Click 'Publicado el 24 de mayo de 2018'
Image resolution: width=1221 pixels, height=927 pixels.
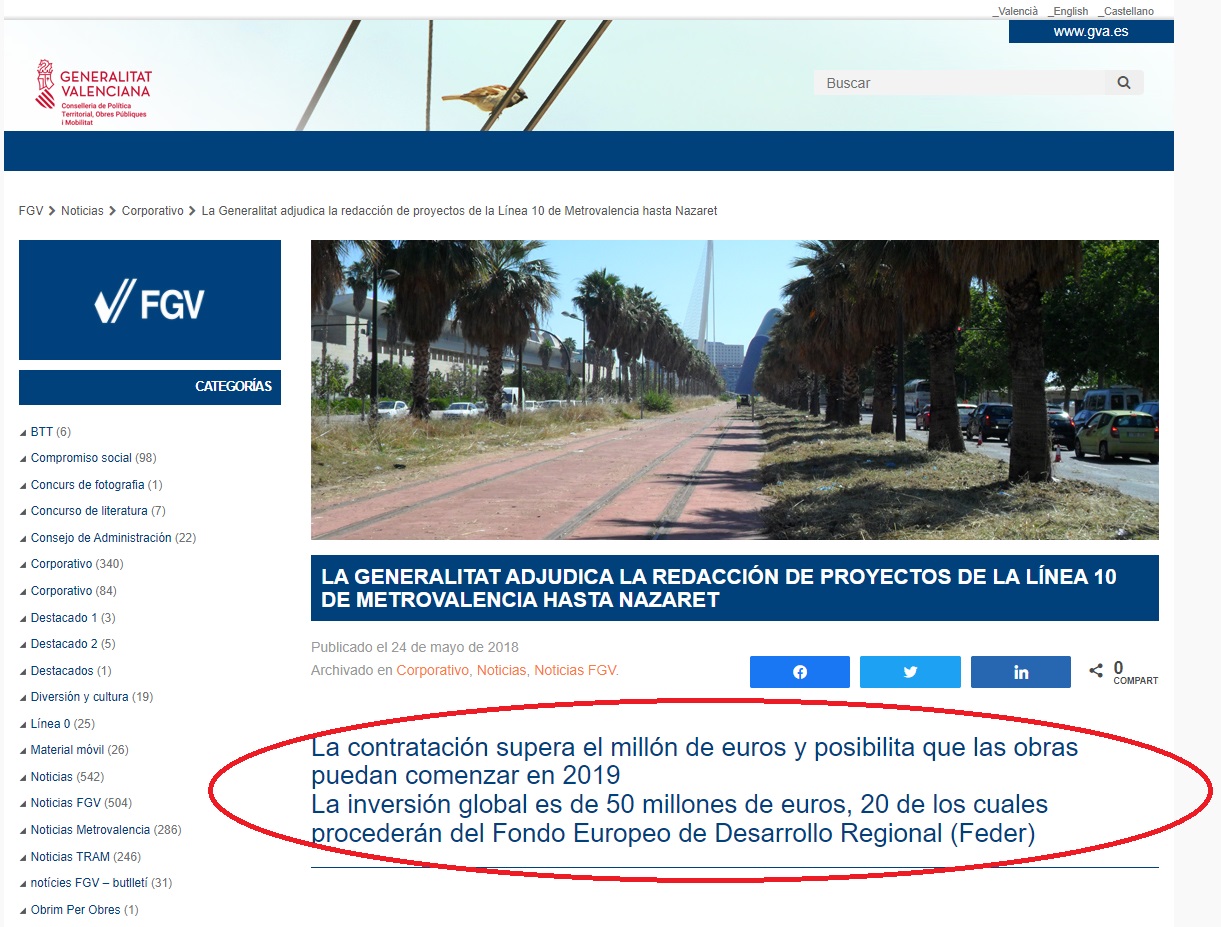[x=415, y=647]
